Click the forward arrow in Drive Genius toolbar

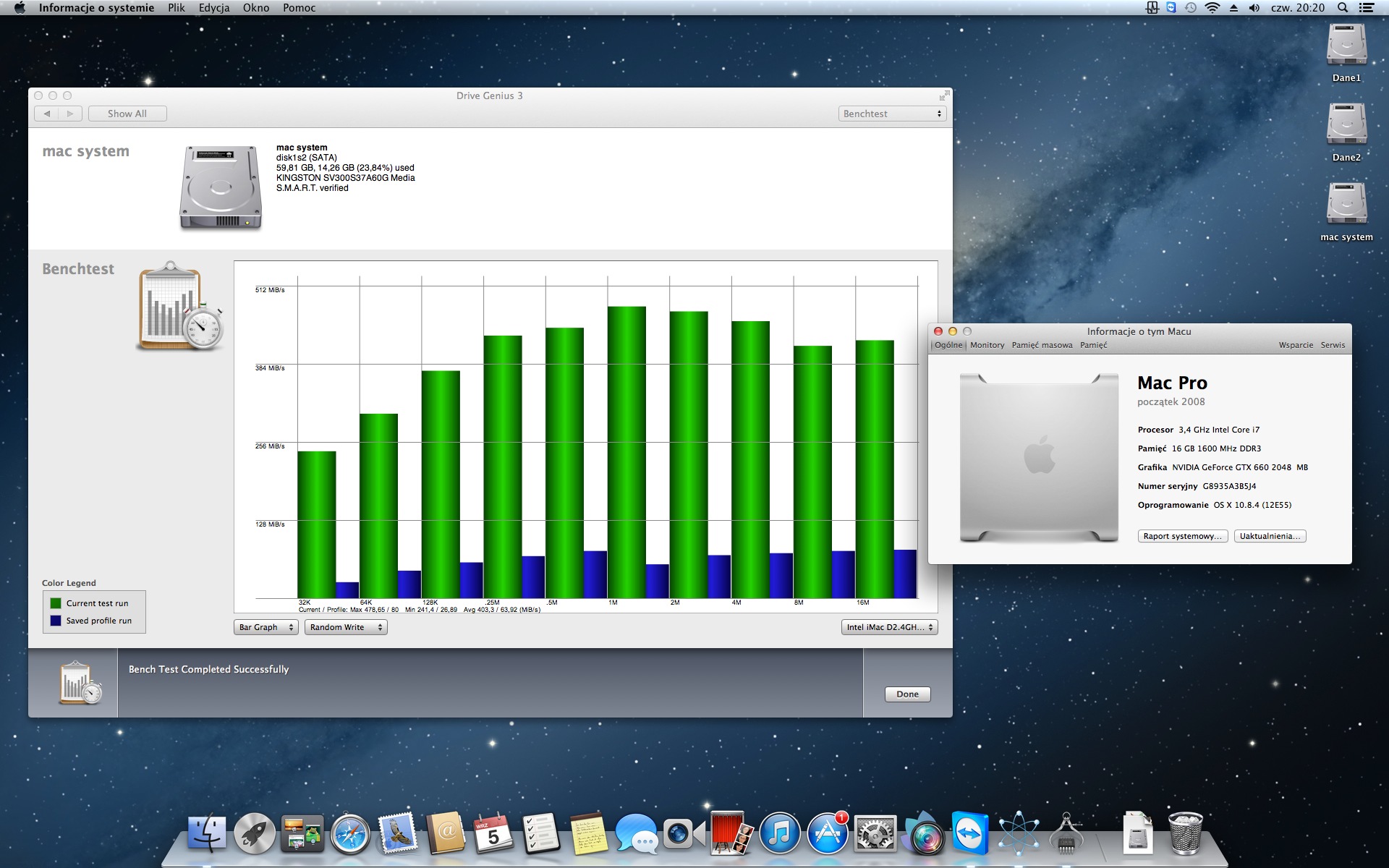pyautogui.click(x=70, y=114)
